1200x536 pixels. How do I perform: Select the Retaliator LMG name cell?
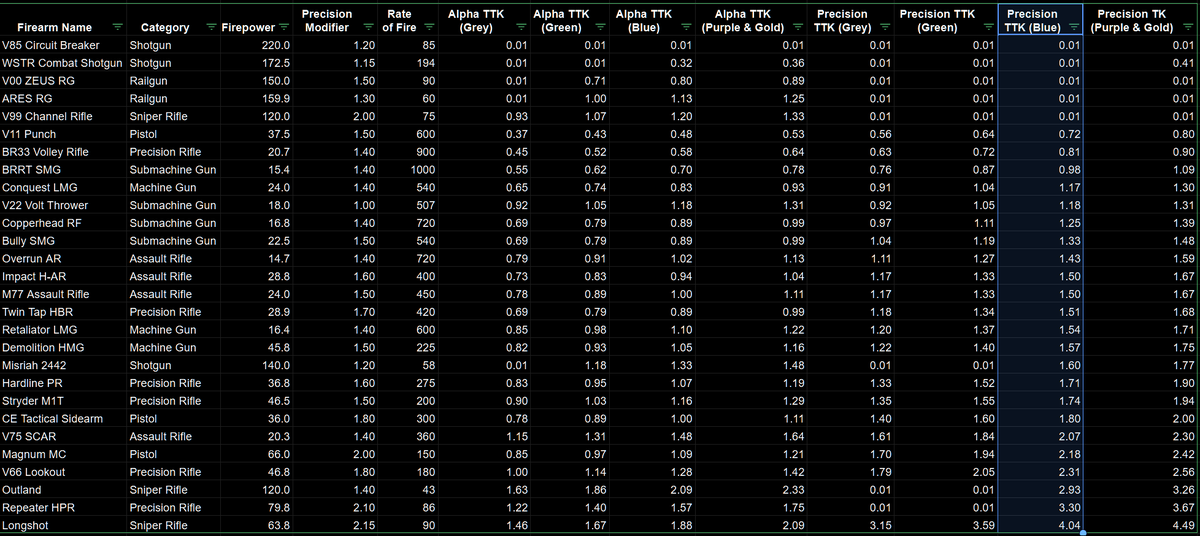click(63, 329)
